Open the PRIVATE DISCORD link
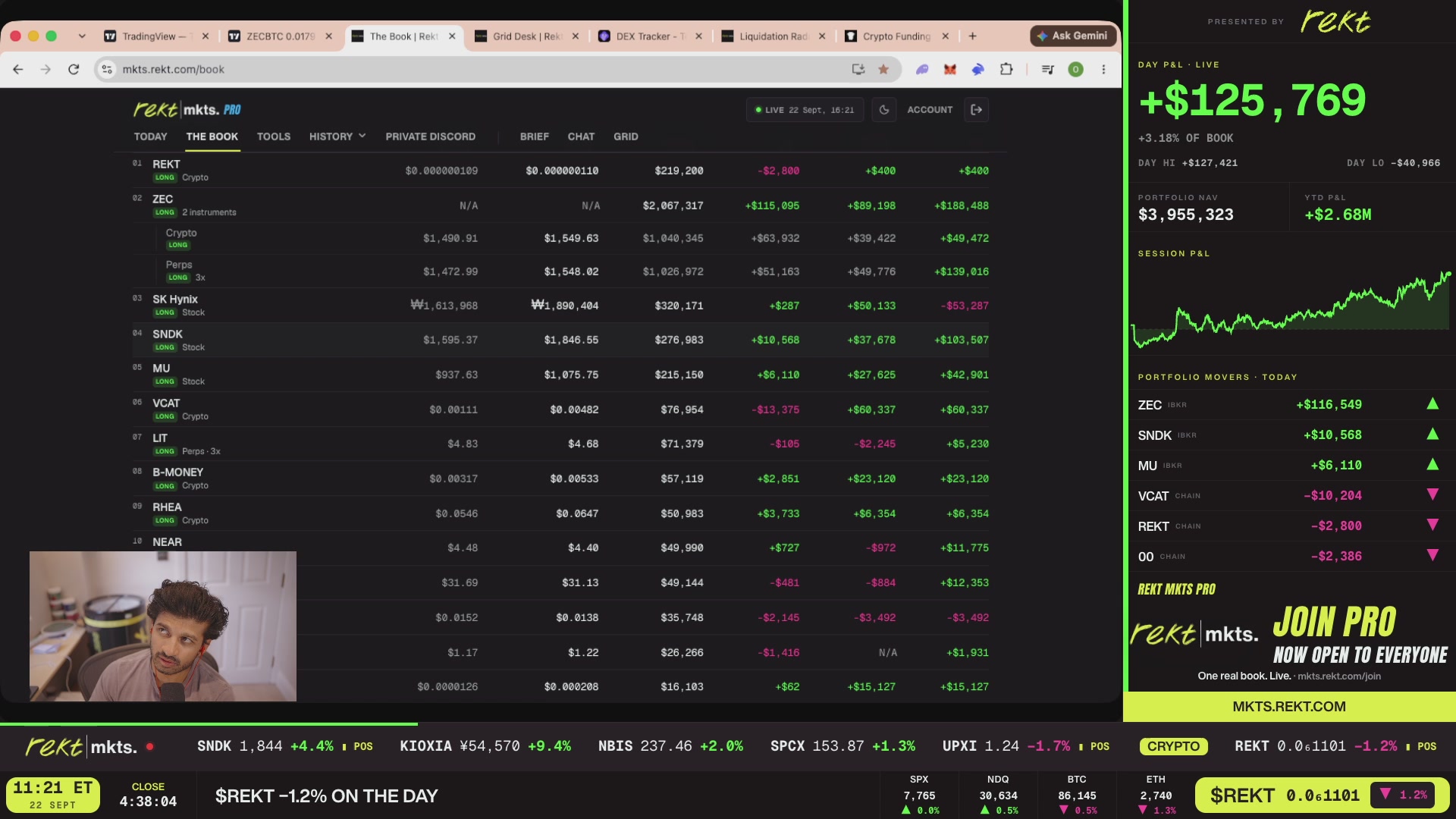Screen dimensions: 1456x819 (431, 136)
